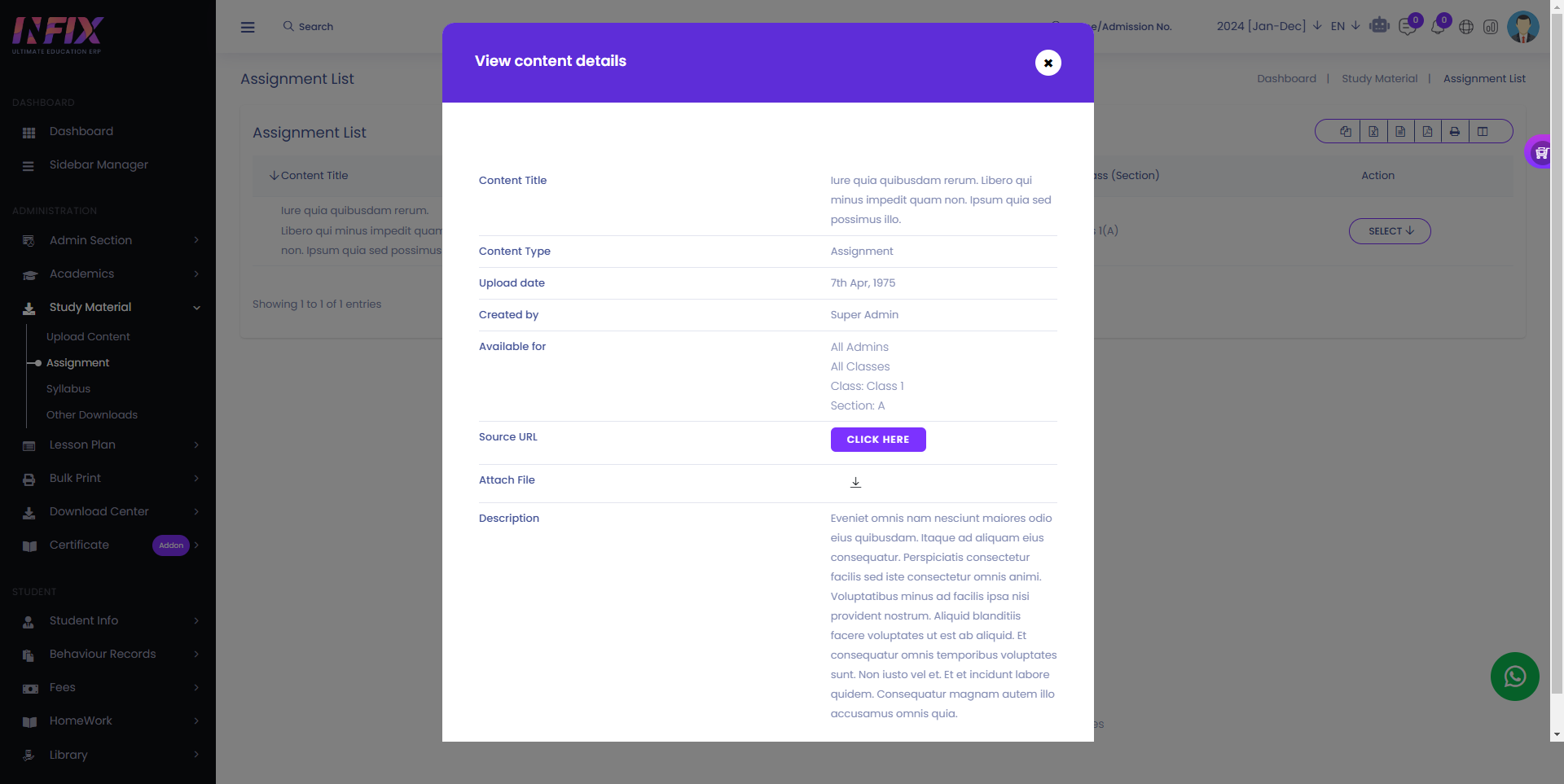Print the assignment list

(1455, 131)
